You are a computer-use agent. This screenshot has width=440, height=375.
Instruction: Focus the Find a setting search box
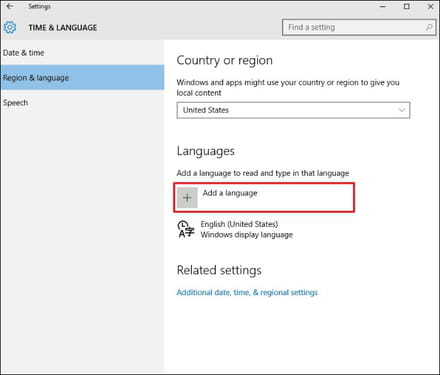tap(359, 27)
